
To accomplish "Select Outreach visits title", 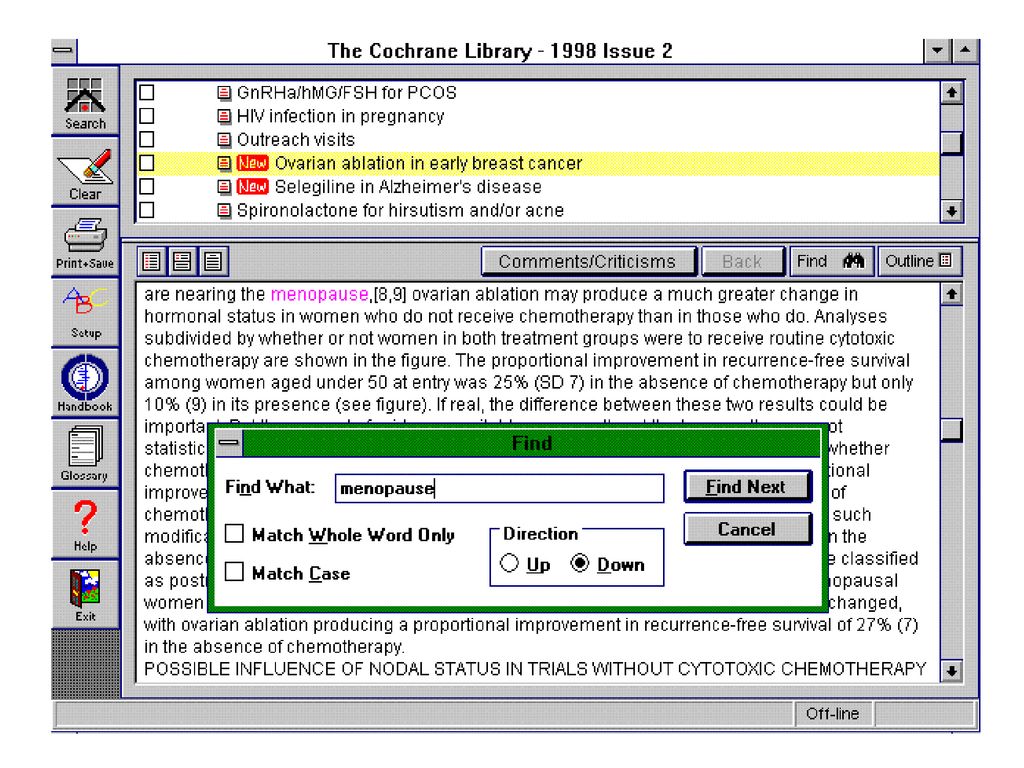I will coord(296,140).
